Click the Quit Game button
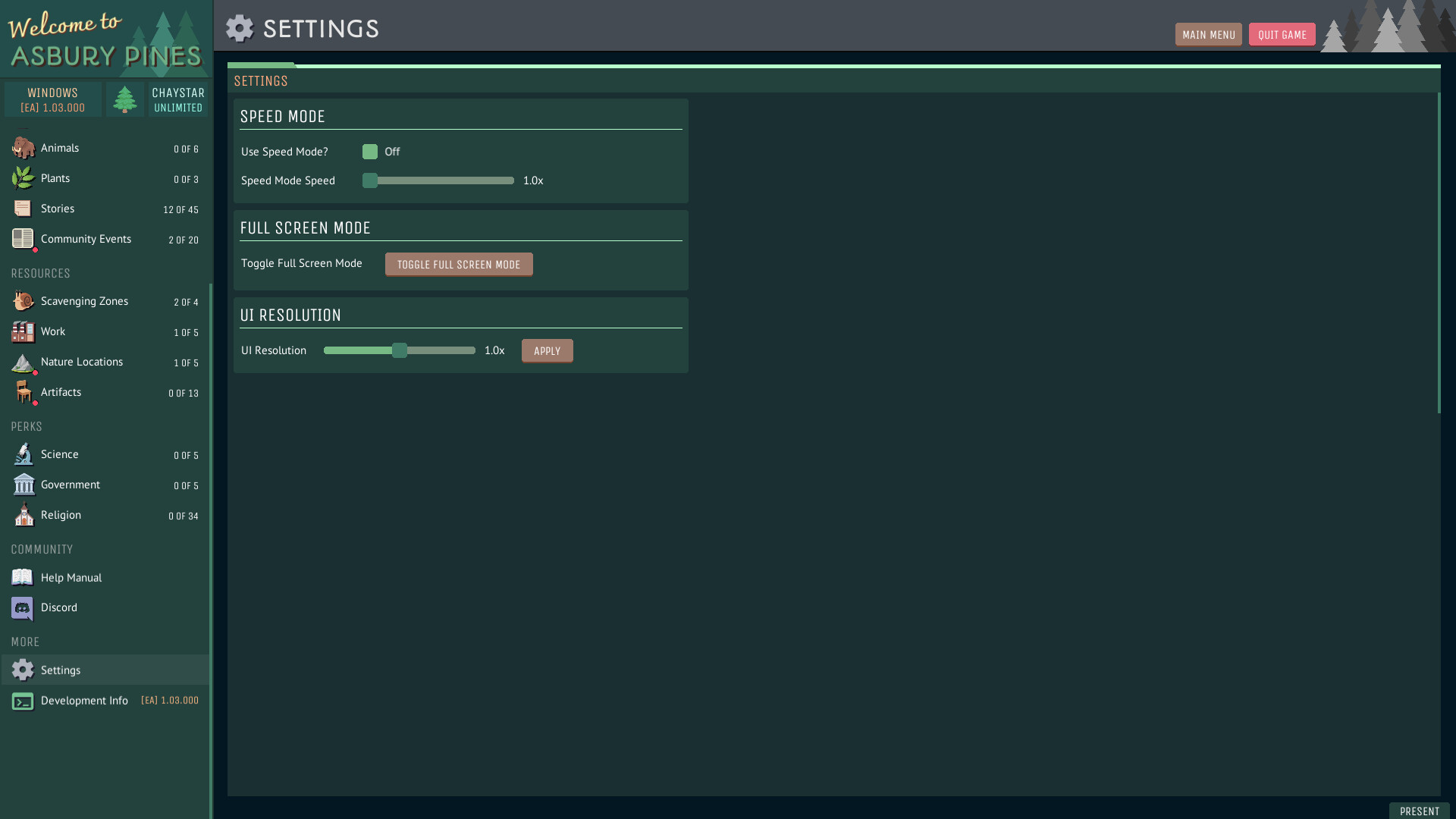Image resolution: width=1456 pixels, height=819 pixels. (1282, 35)
